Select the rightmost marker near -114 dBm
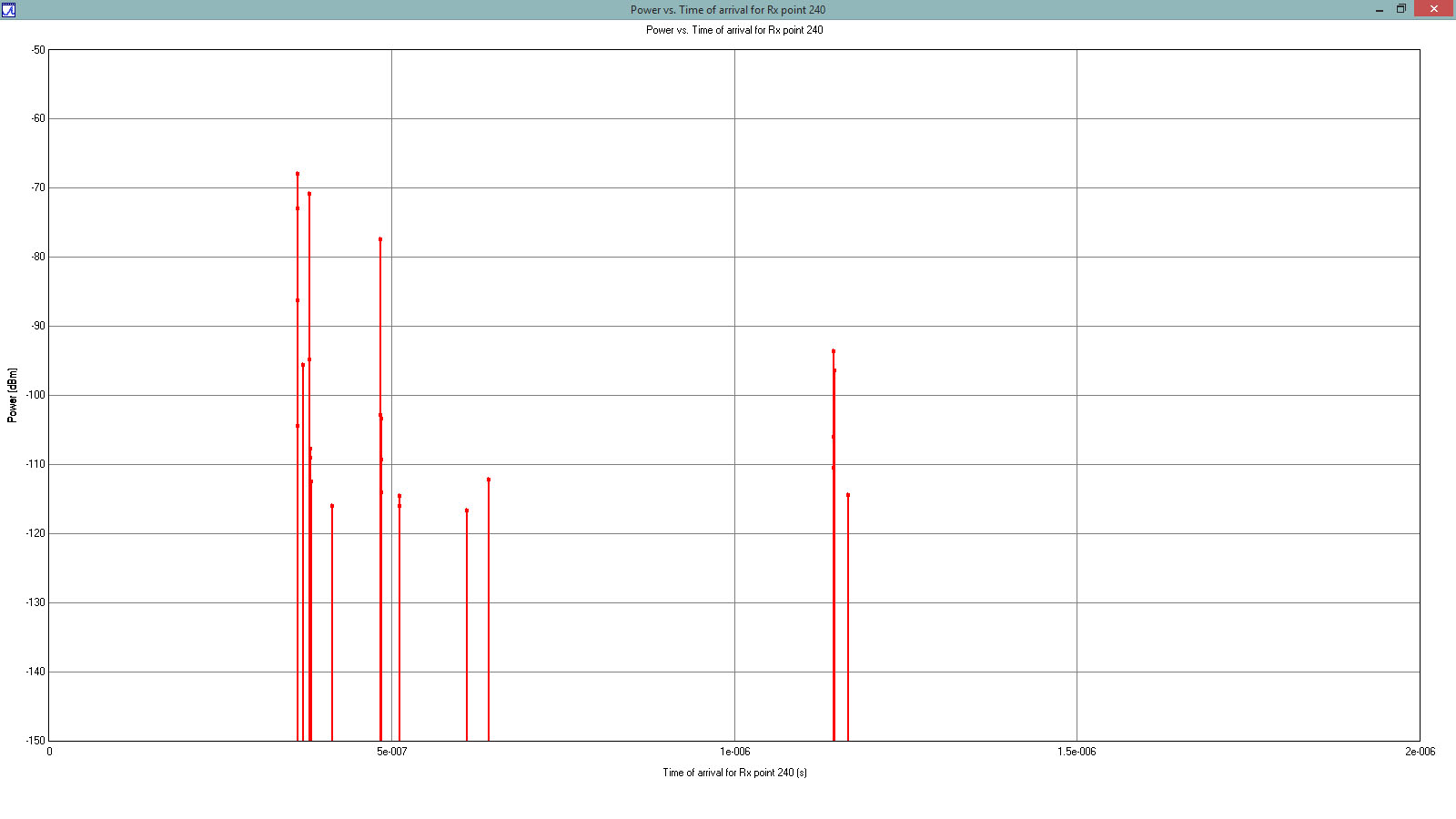 pos(848,495)
